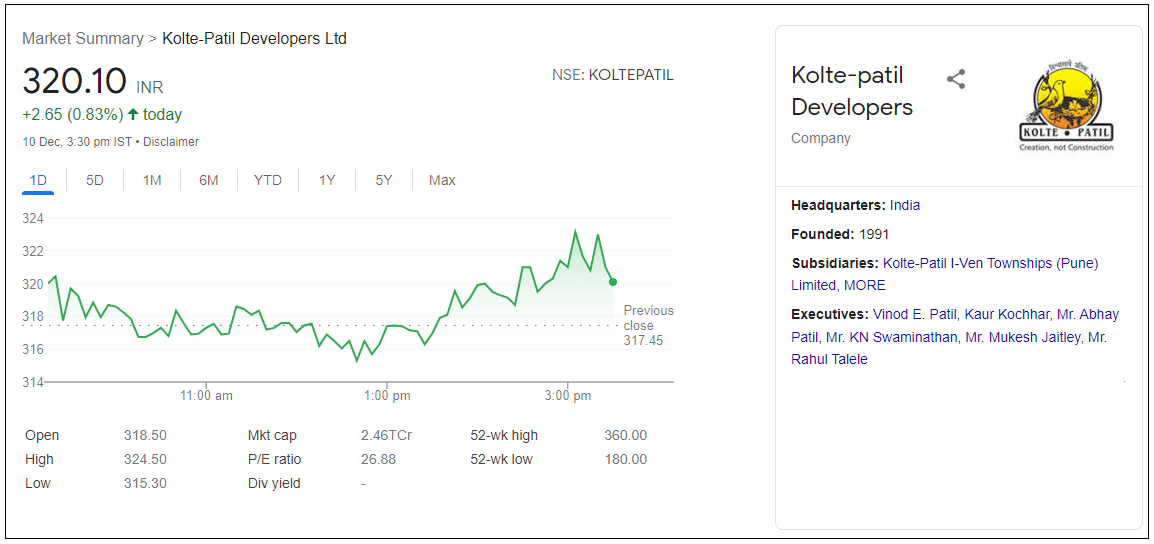
Task: Open the Market Summary breadcrumb link
Action: (83, 38)
